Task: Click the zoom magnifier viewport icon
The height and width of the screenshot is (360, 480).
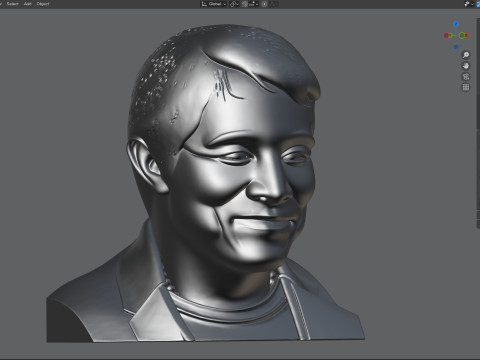Action: pyautogui.click(x=466, y=55)
